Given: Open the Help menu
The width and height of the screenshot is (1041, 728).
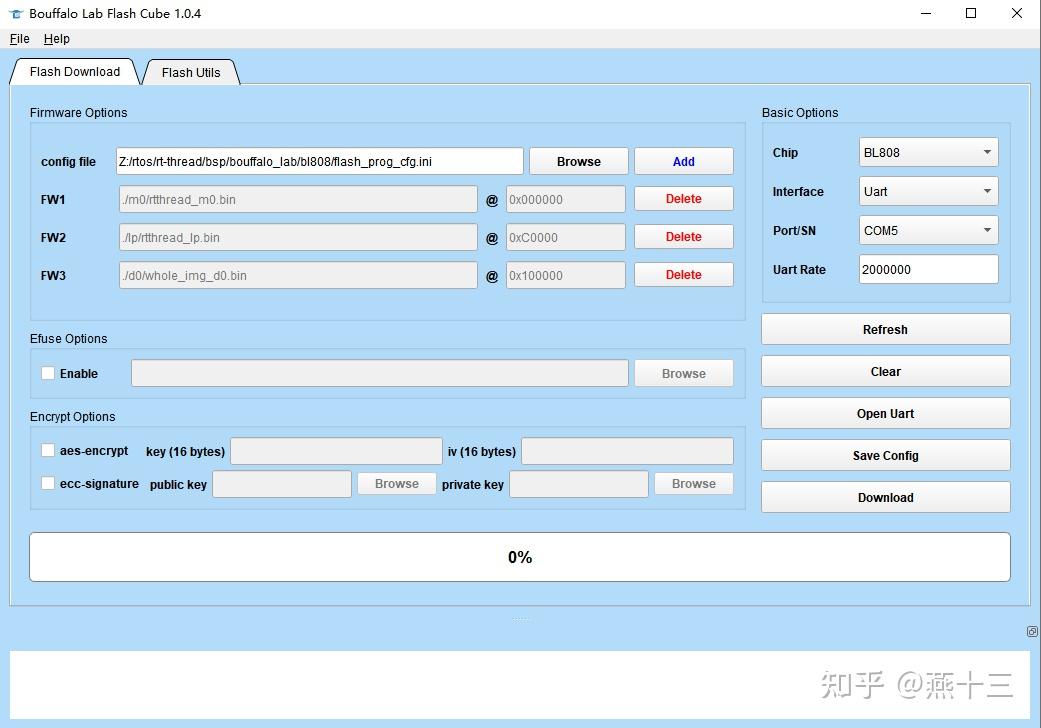Looking at the screenshot, I should click(x=57, y=38).
